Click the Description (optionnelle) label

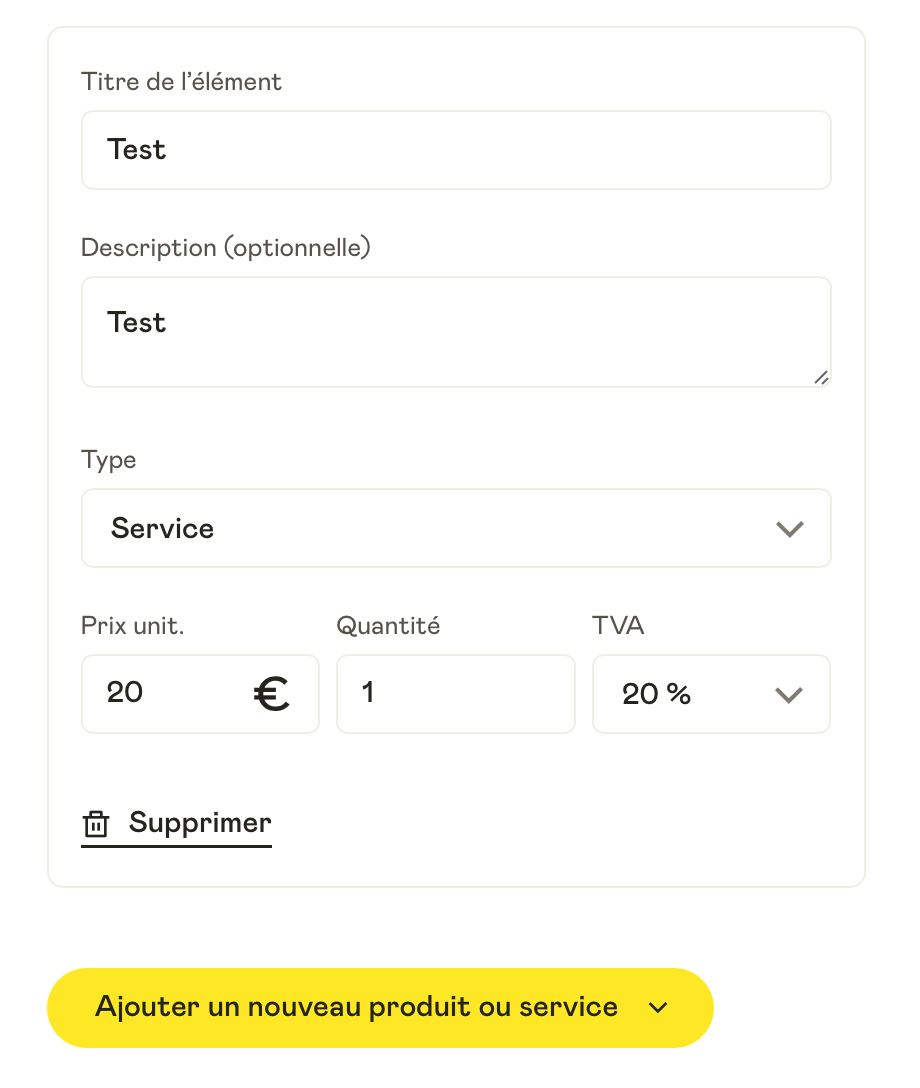(225, 248)
